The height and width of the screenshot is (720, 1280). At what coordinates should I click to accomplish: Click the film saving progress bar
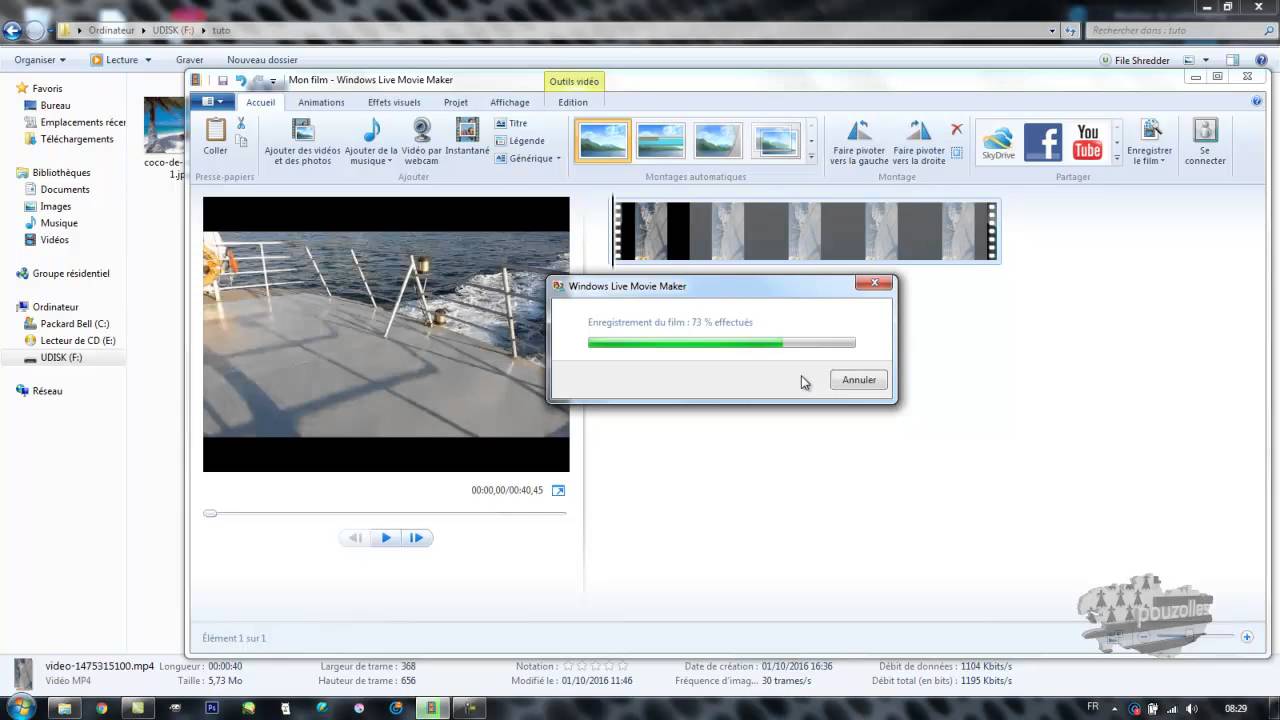(722, 343)
